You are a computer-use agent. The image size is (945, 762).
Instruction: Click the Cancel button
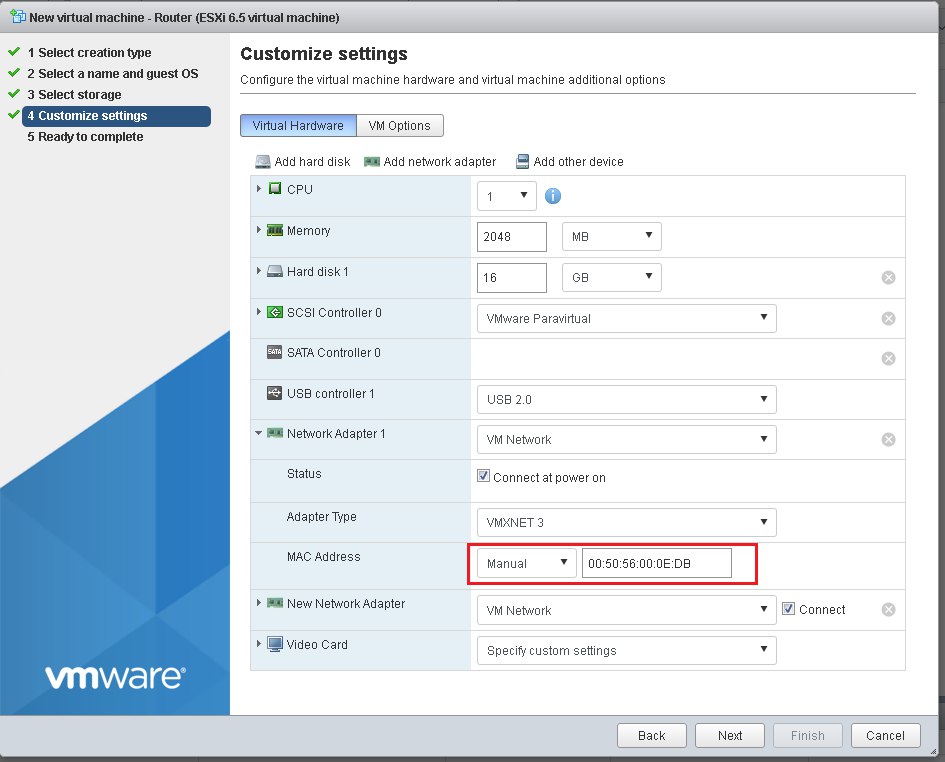(885, 735)
